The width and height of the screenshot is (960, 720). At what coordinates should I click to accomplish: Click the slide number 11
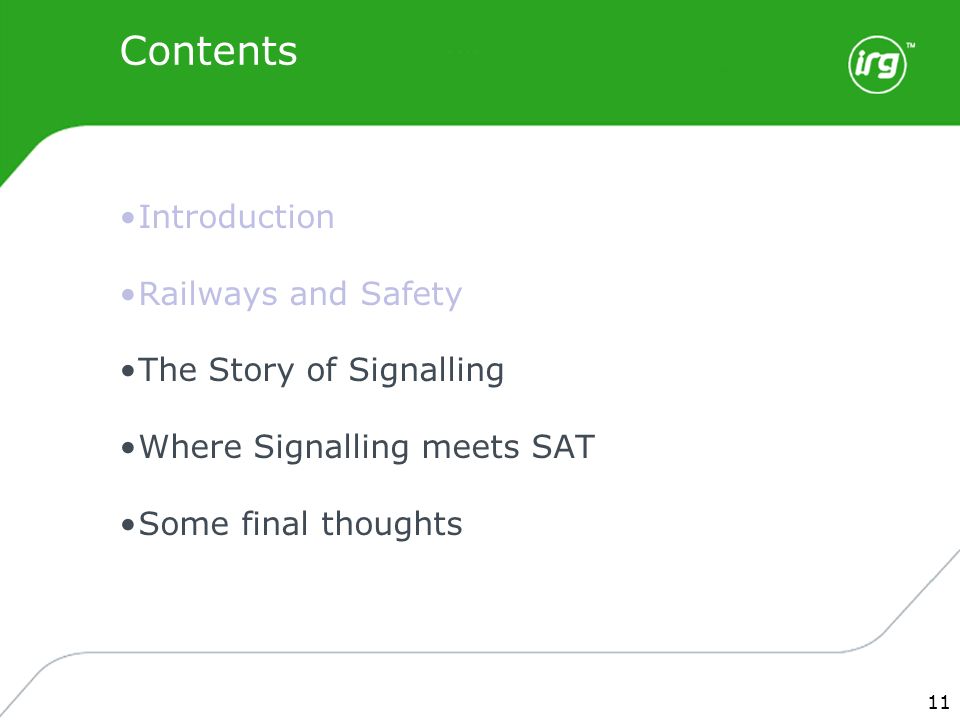939,702
